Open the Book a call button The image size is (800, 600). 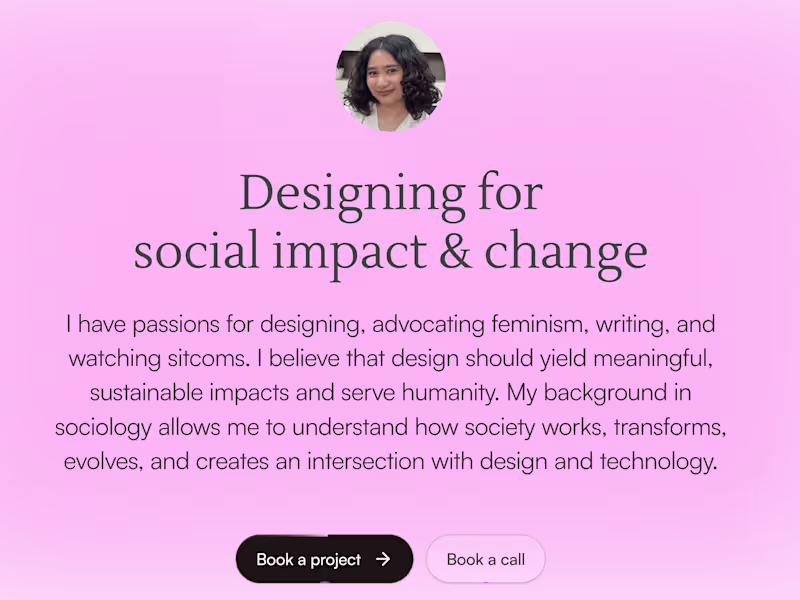(485, 560)
